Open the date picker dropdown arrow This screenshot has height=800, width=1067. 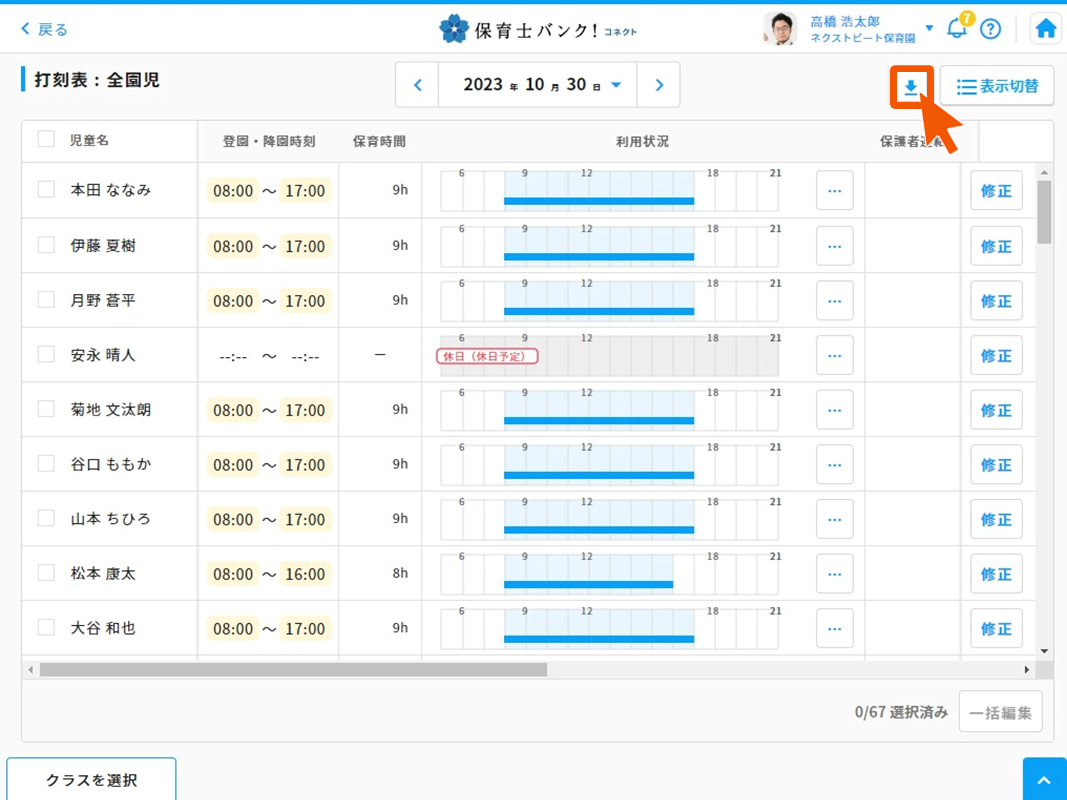click(616, 85)
